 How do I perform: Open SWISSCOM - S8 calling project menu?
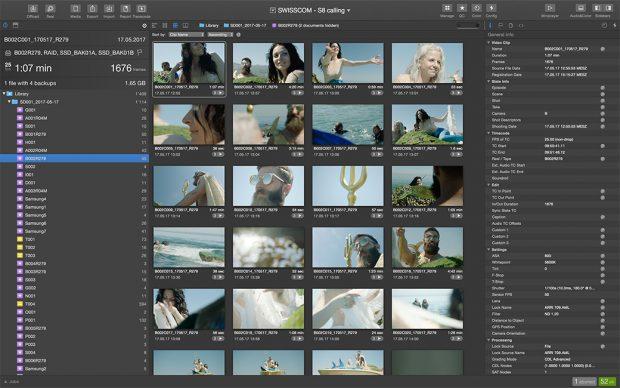click(x=310, y=10)
